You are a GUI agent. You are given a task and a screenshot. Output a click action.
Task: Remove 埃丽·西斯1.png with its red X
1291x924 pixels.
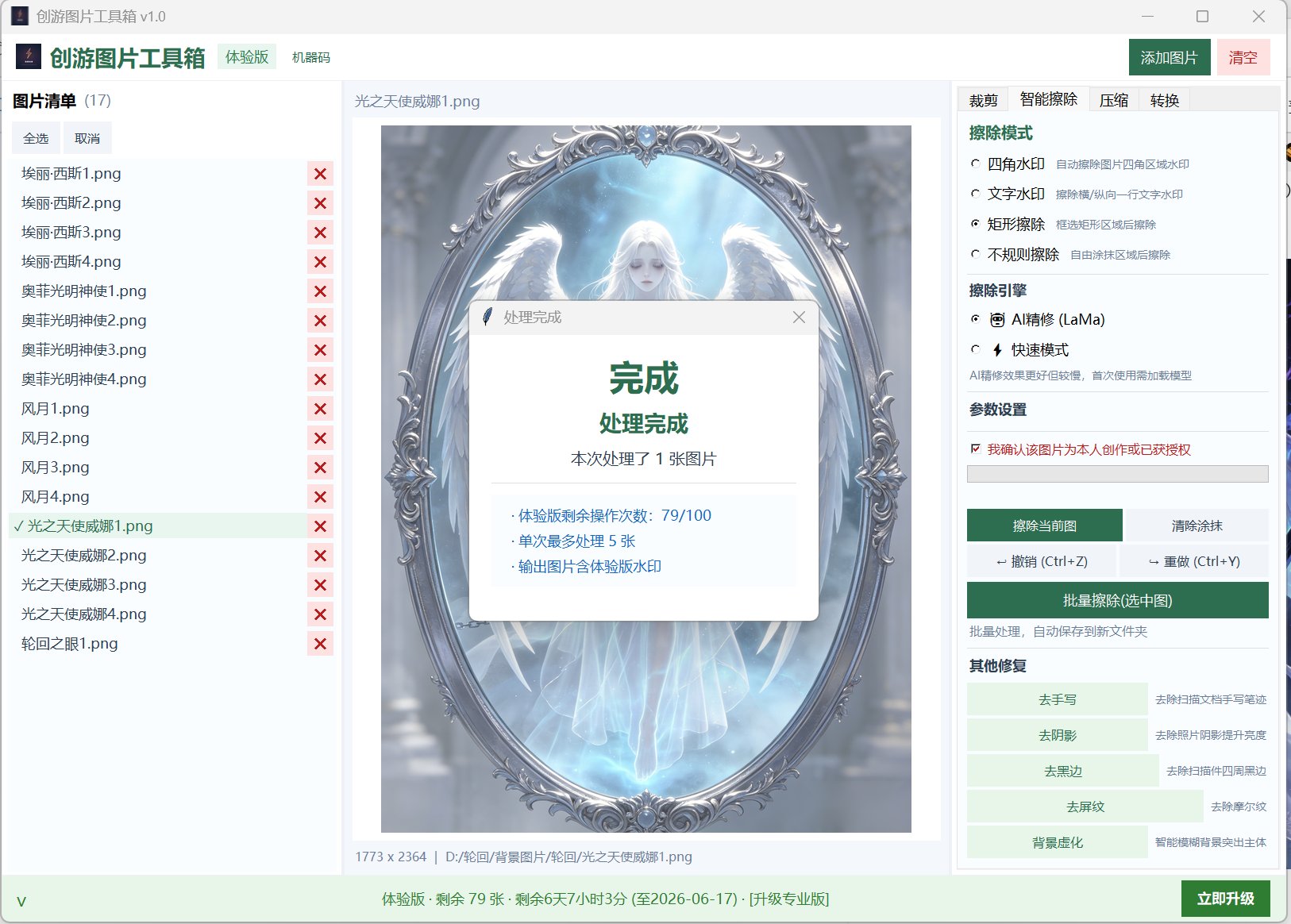coord(320,174)
